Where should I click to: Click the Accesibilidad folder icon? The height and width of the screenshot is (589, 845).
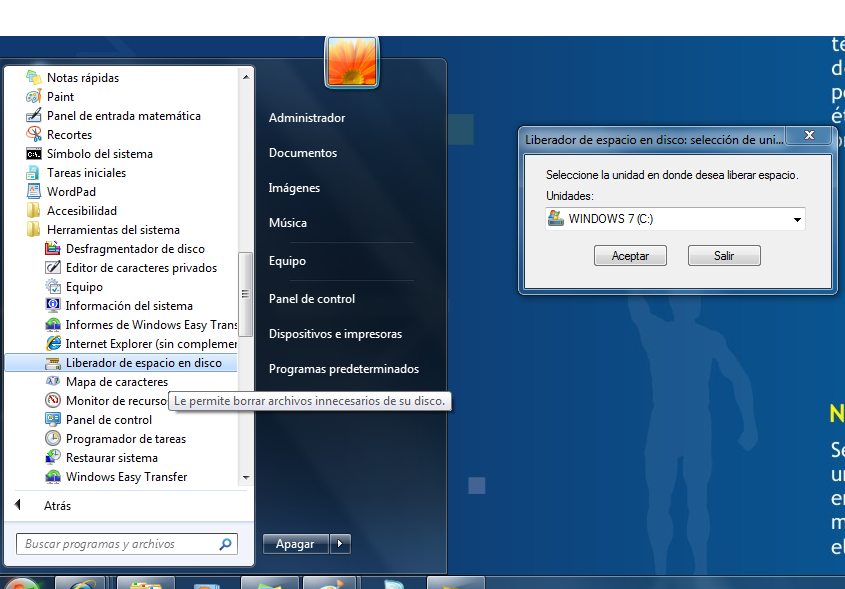(x=33, y=210)
